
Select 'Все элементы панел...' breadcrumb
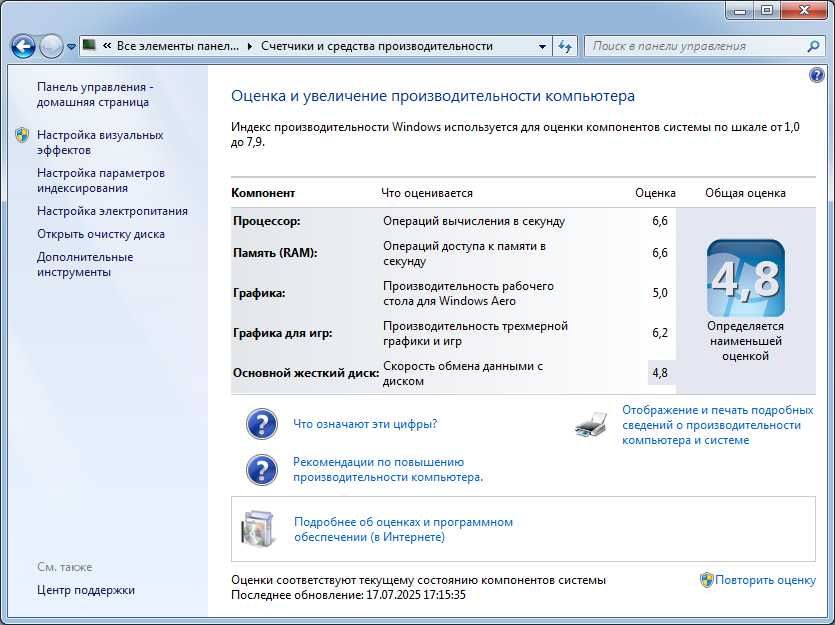(178, 46)
